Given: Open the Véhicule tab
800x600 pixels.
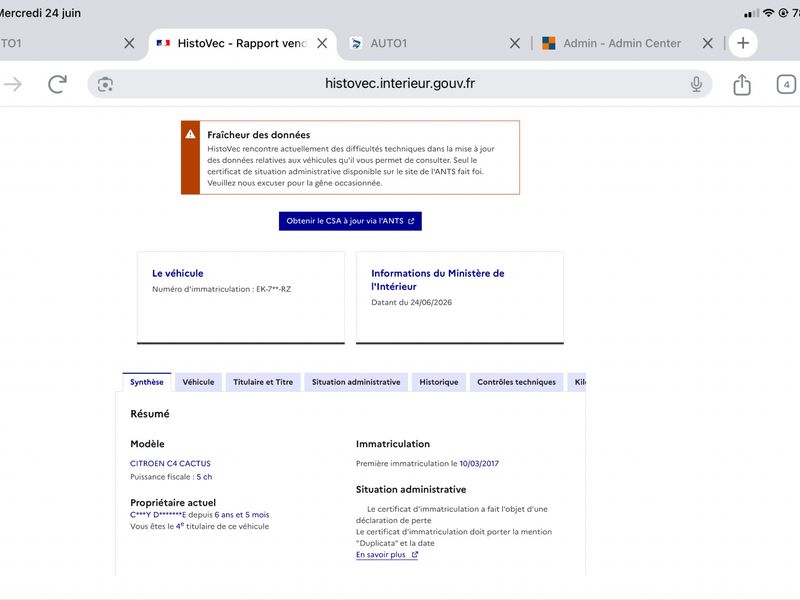Looking at the screenshot, I should [x=198, y=382].
